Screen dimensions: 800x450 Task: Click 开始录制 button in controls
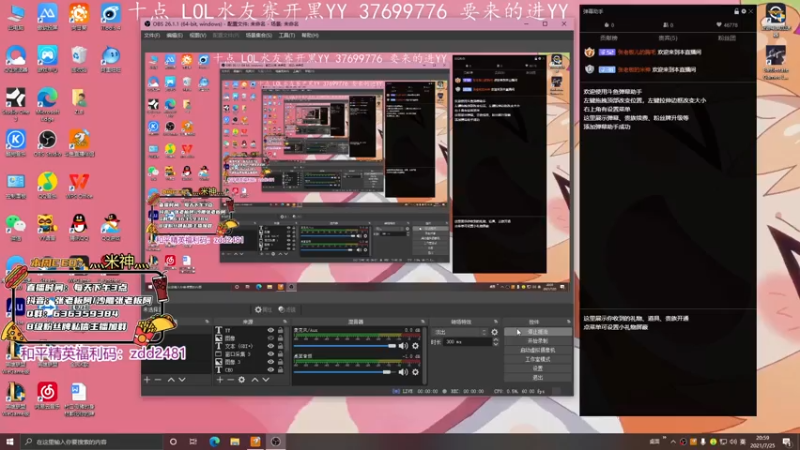pos(537,341)
